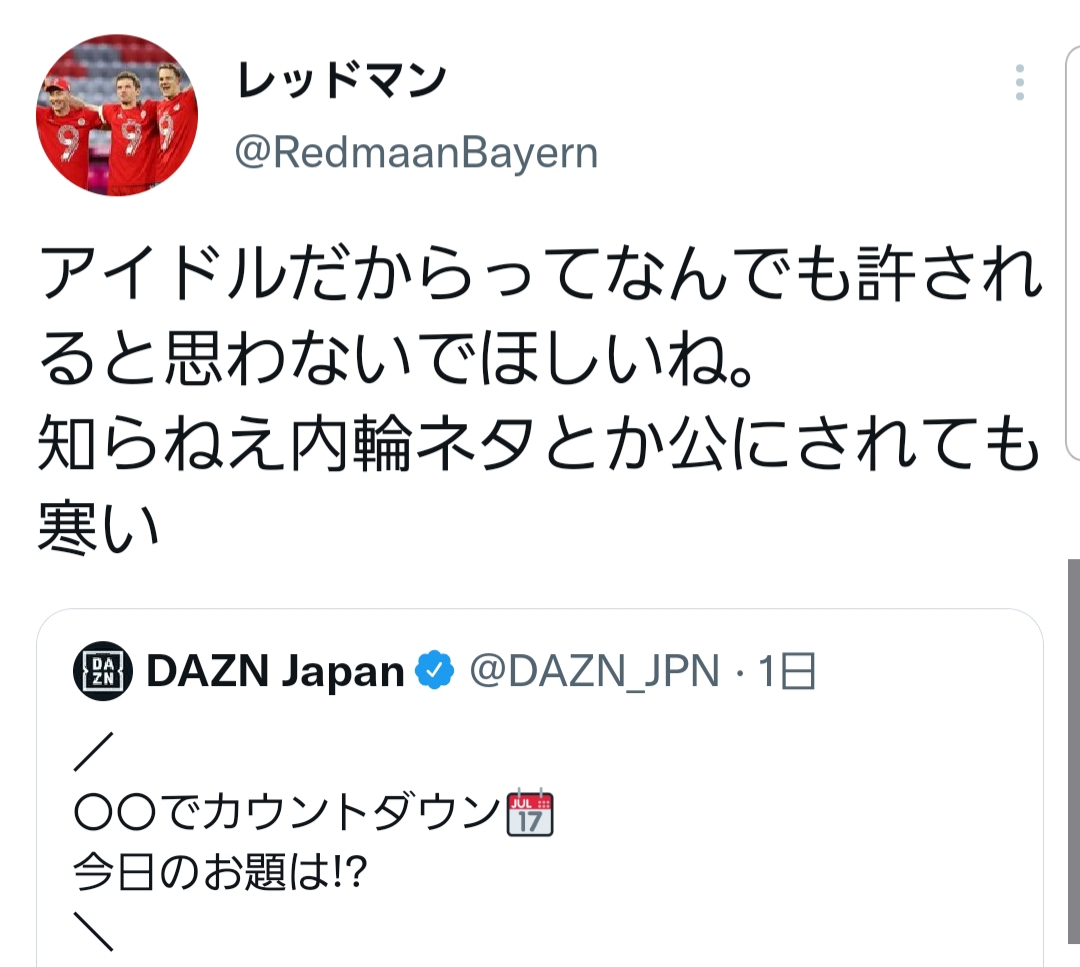
Task: Tap the JUL 17 calendar emoji
Action: tap(530, 813)
